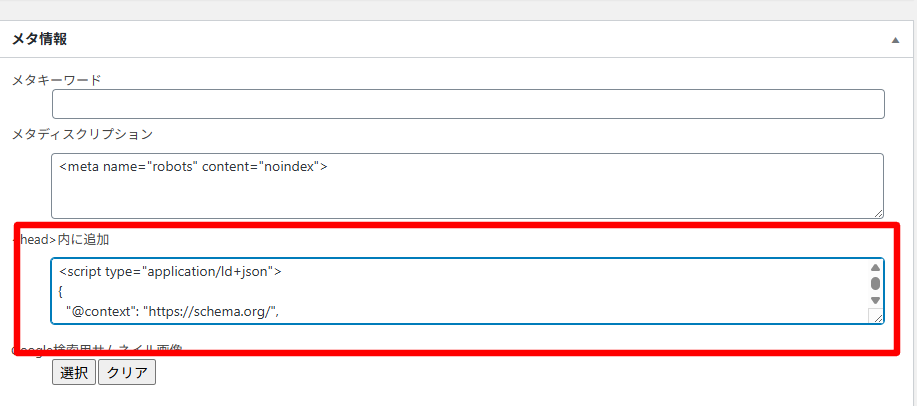Click the scrollbar thumb in head textarea
The image size is (917, 406).
click(875, 283)
